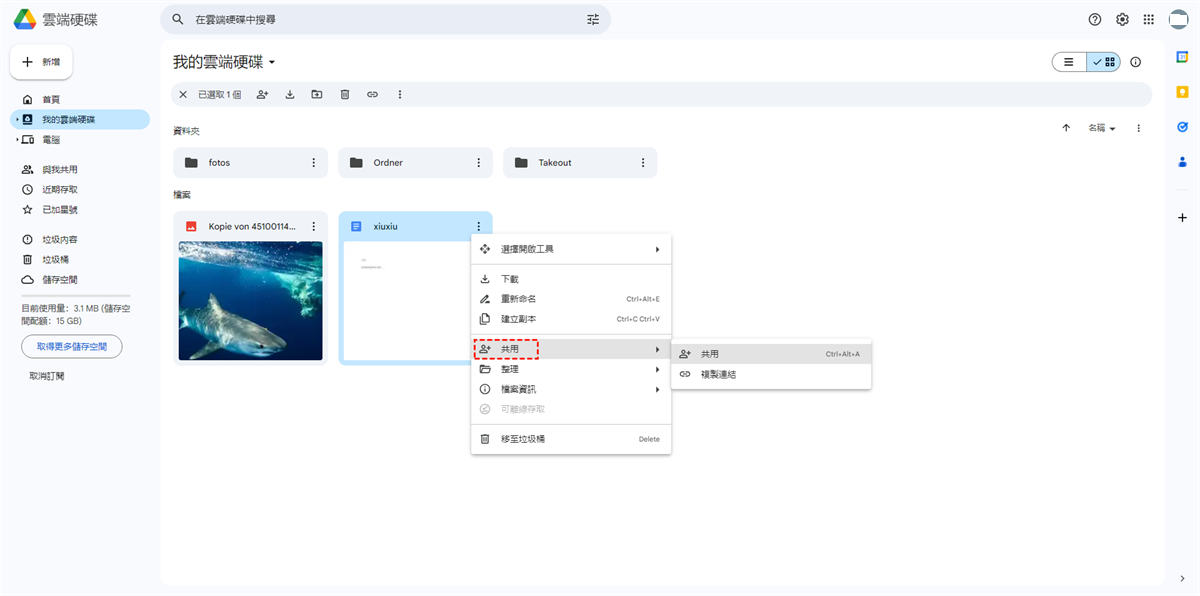
Task: Show details info icon
Action: pos(1136,62)
